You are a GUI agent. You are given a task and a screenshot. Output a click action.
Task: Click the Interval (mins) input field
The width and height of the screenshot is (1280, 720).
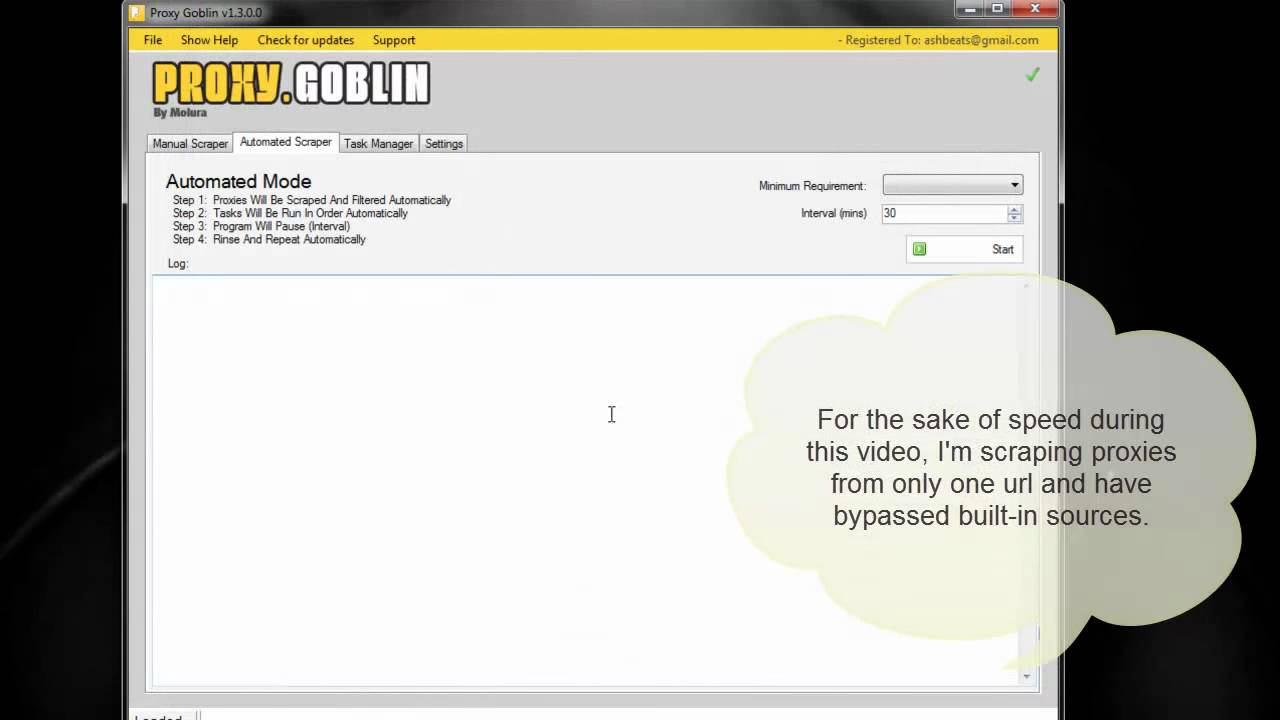(944, 213)
